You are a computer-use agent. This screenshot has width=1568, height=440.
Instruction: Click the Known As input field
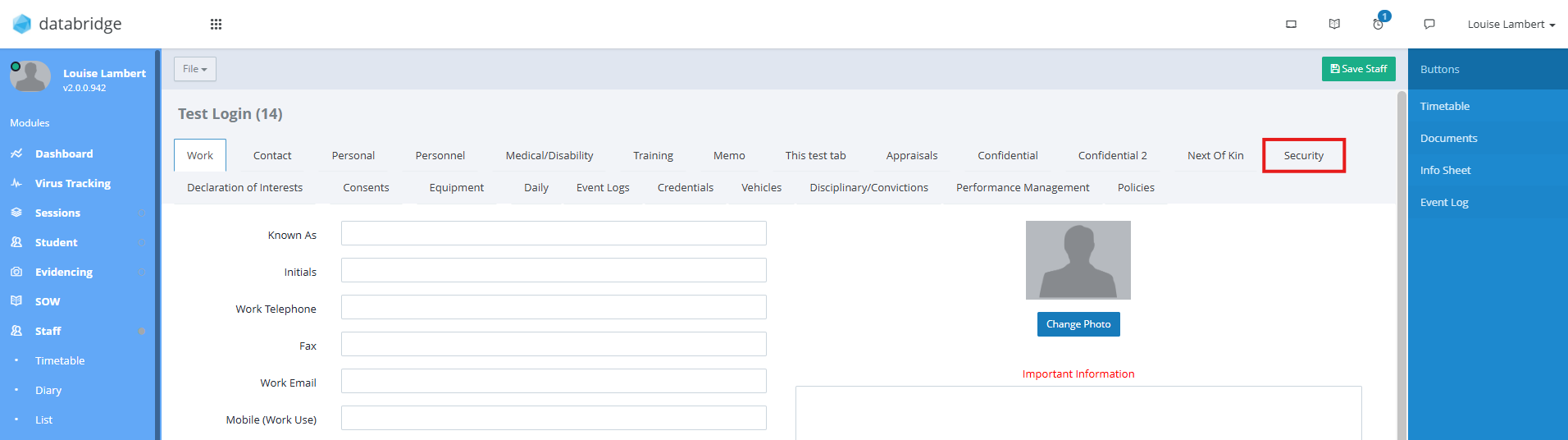tap(554, 233)
